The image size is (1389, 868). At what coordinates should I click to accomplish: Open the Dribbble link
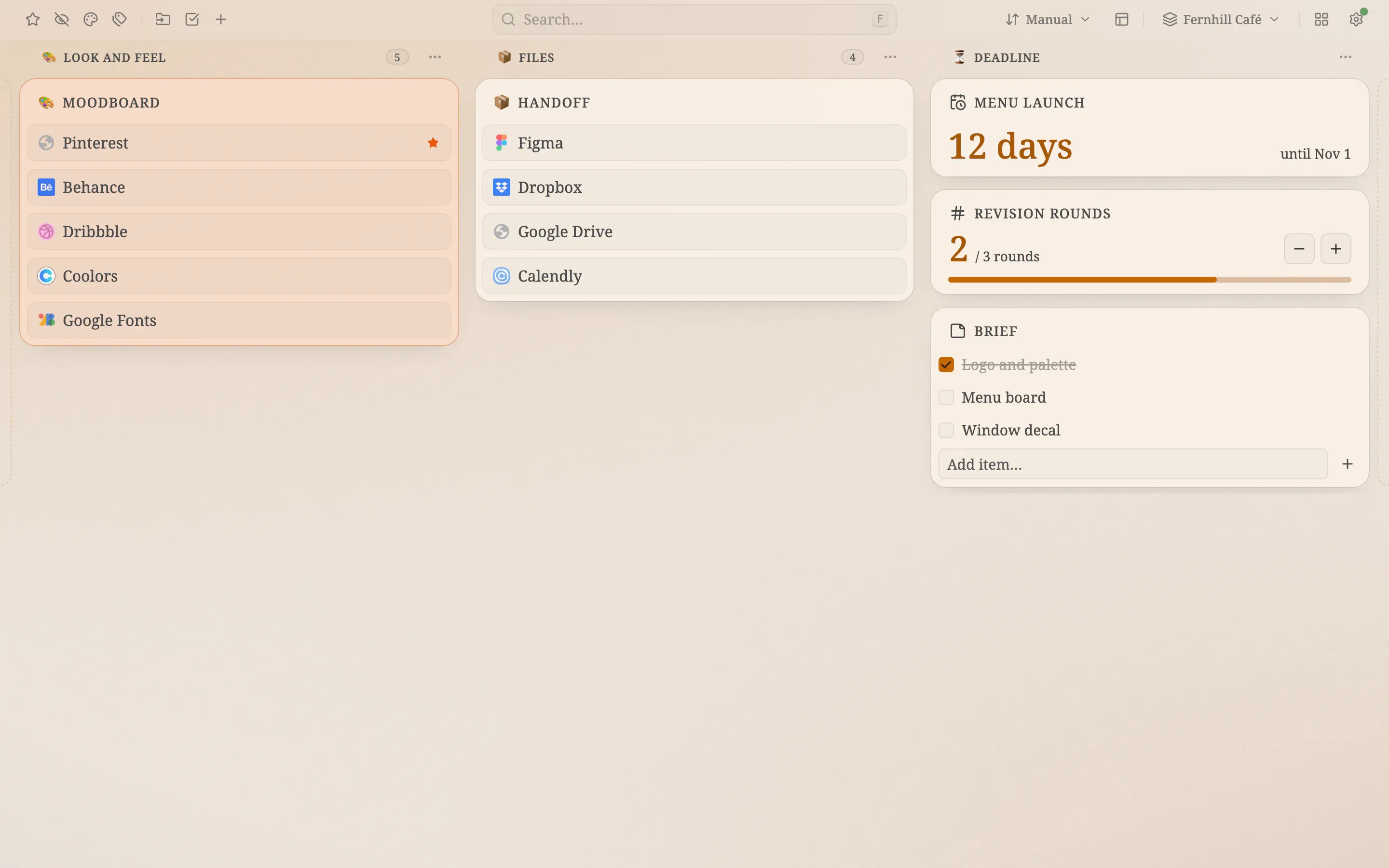[x=239, y=231]
